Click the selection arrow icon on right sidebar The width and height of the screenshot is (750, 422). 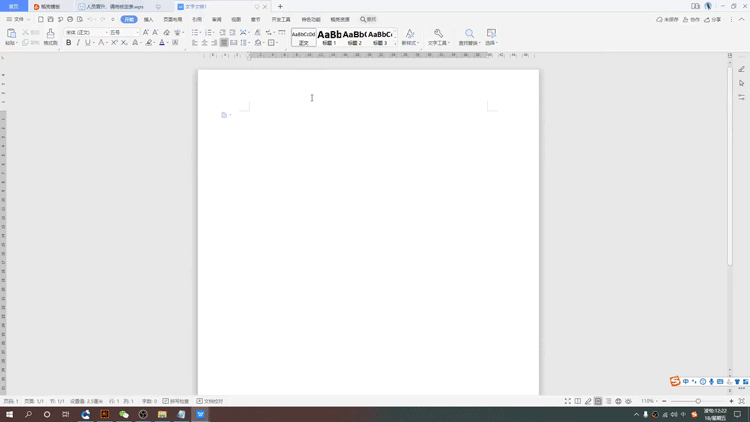click(x=741, y=83)
